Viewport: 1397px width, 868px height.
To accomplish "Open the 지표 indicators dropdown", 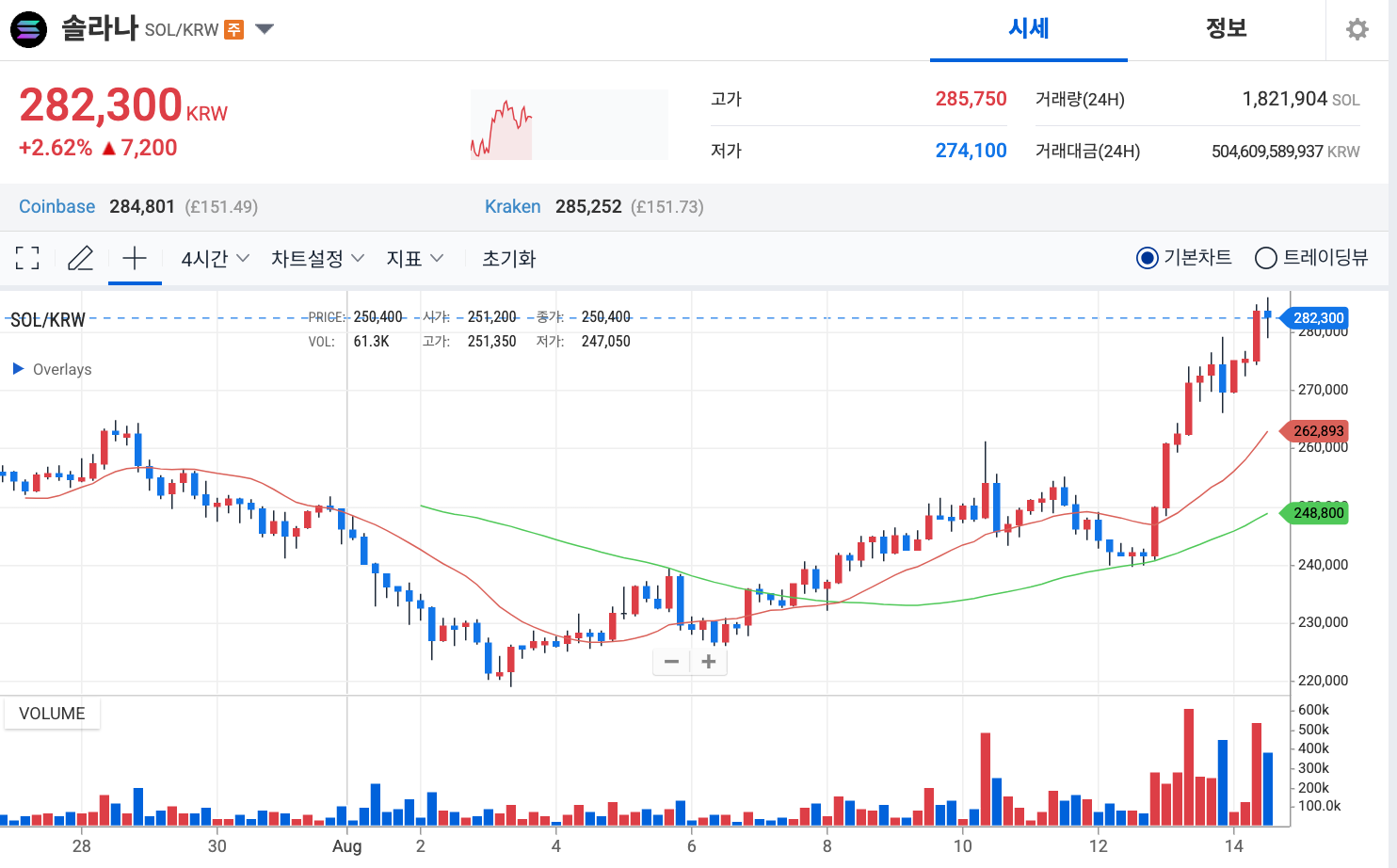I will point(414,257).
